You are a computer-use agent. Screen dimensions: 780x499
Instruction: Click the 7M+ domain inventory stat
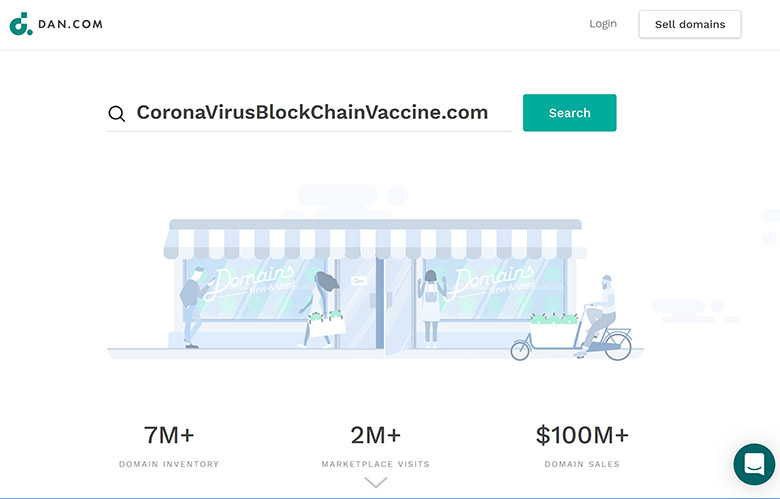coord(169,435)
